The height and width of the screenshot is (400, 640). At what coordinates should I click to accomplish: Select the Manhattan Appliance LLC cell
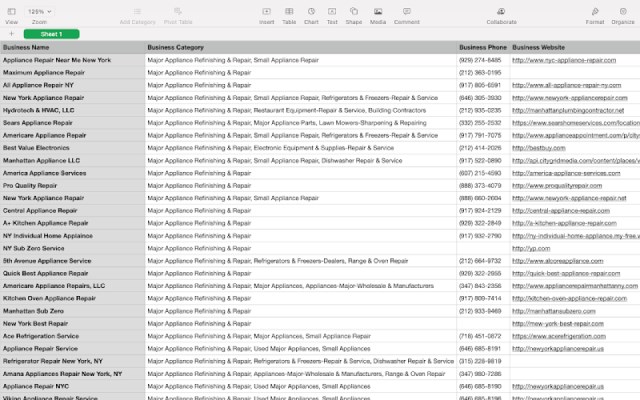pos(73,160)
